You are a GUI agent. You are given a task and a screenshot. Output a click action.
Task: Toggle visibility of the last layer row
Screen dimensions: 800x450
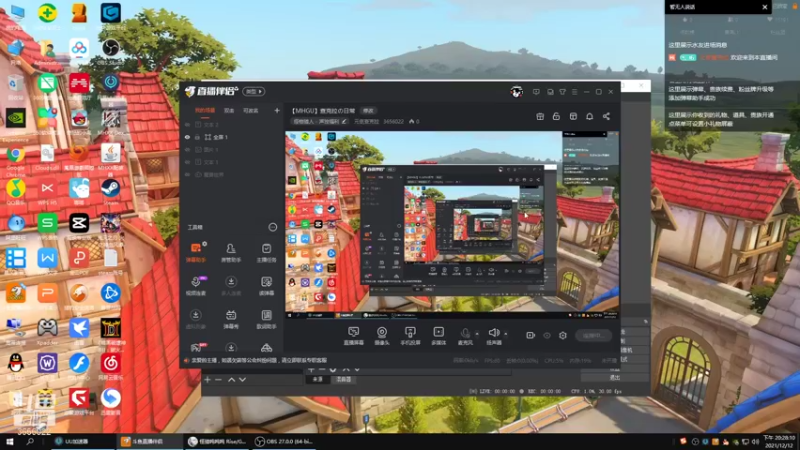[187, 174]
